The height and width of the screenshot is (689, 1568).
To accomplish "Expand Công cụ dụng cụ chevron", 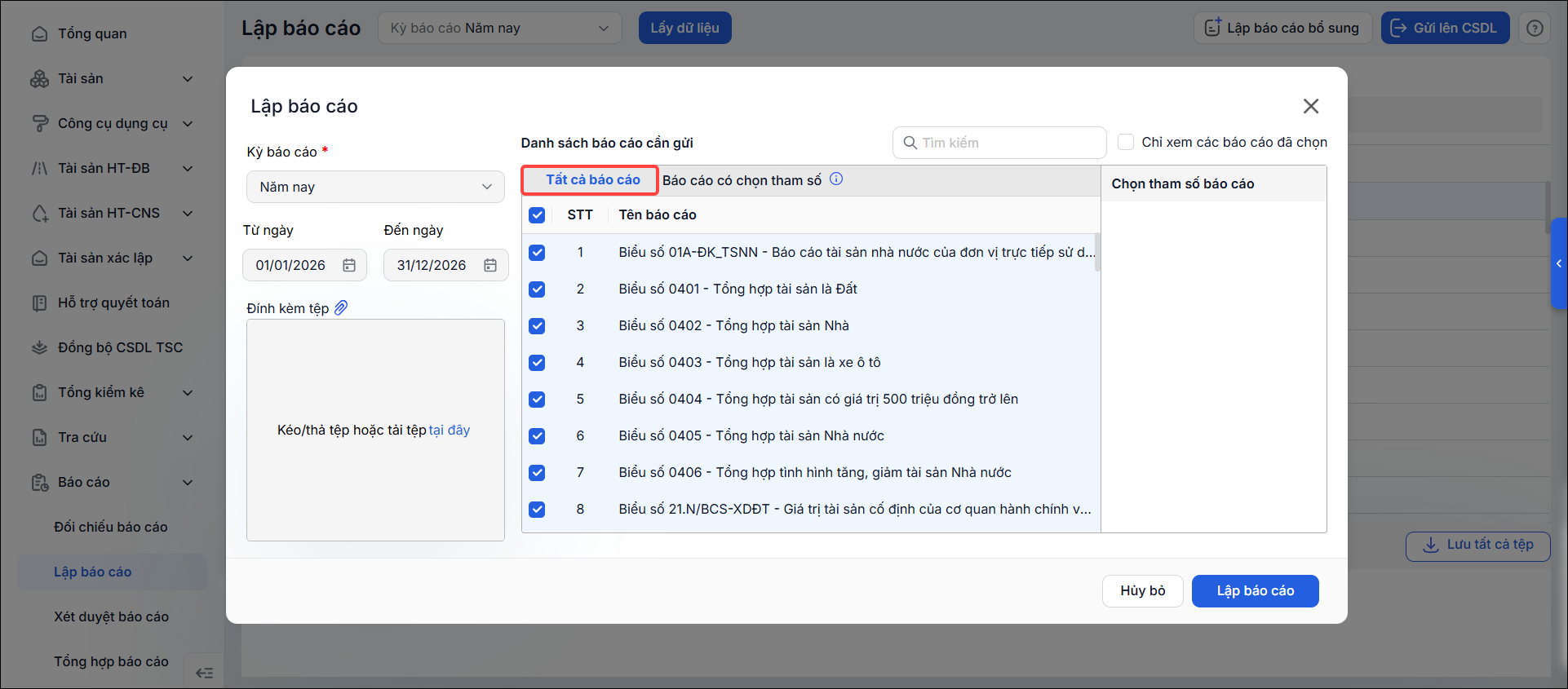I will pos(188,124).
